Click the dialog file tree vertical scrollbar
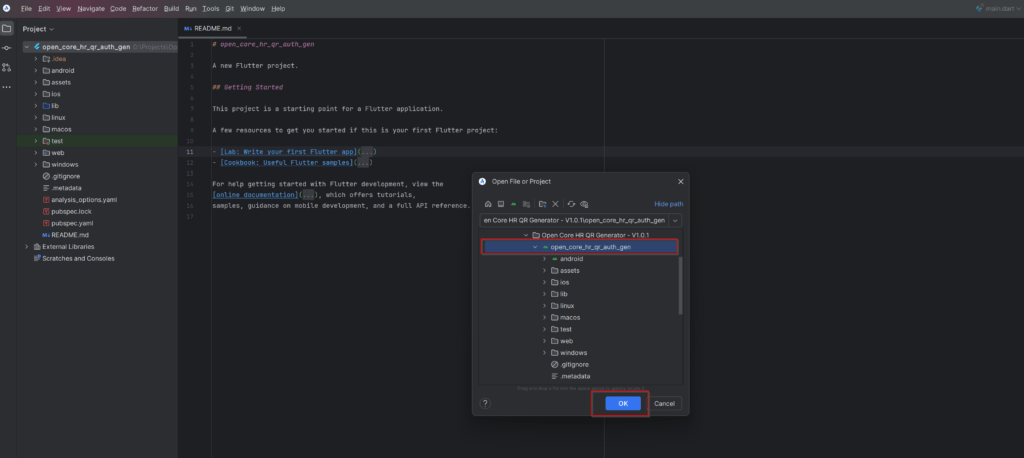This screenshot has width=1024, height=458. pos(680,286)
